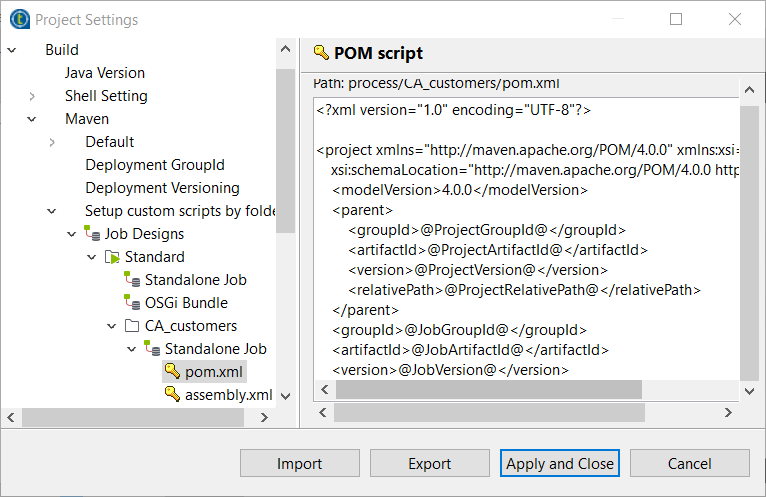Click the Import button
The height and width of the screenshot is (497, 766).
(300, 463)
